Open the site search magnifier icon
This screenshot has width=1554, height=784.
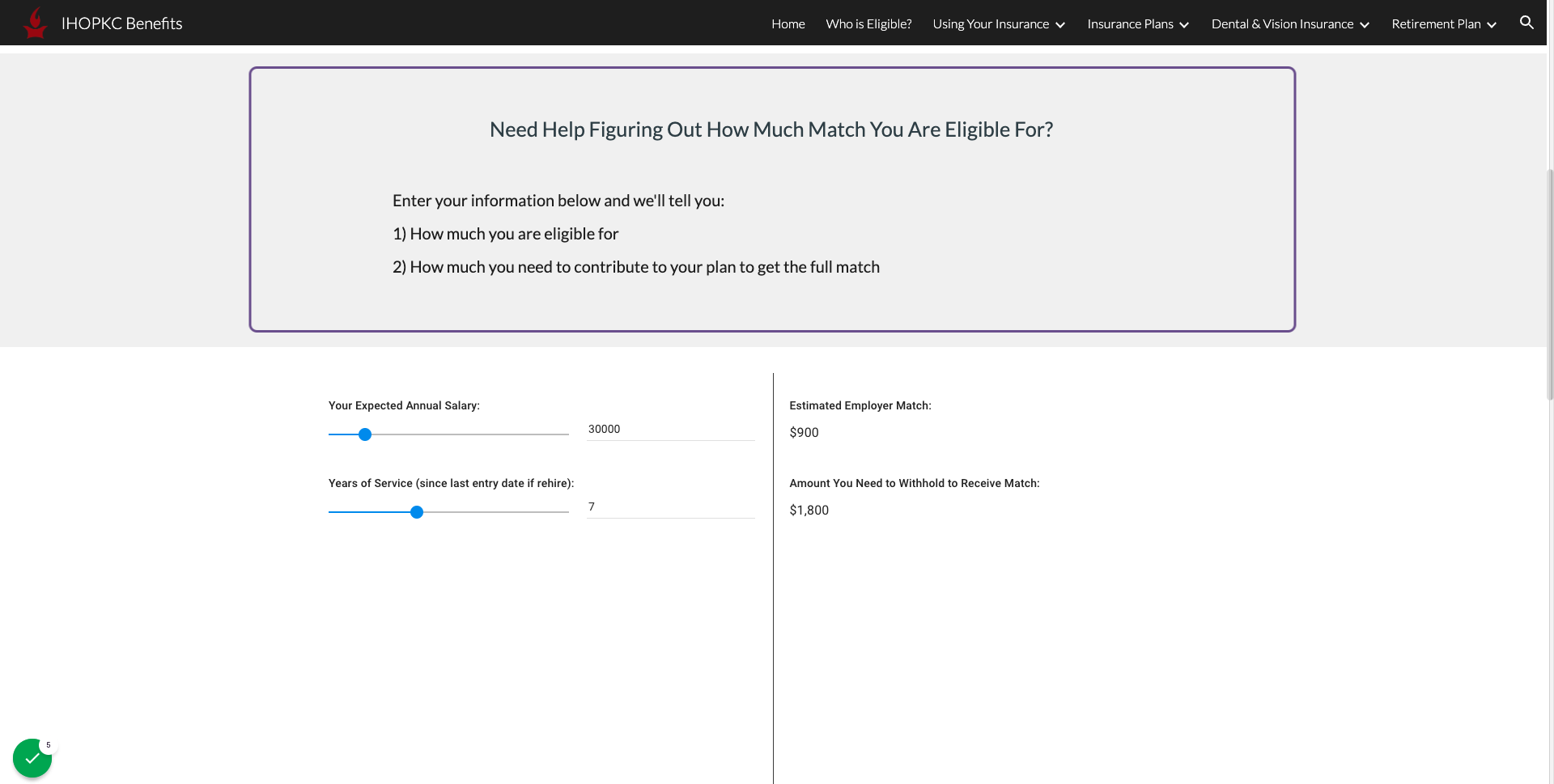click(x=1526, y=23)
